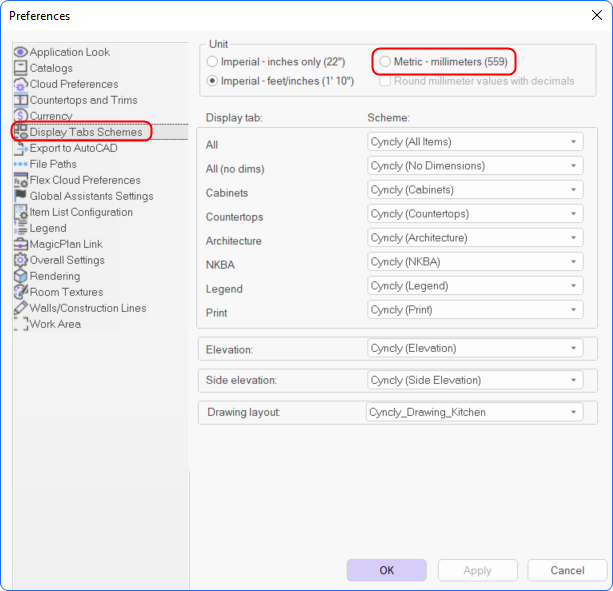
Task: Open the Elevation scheme dropdown
Action: click(475, 348)
